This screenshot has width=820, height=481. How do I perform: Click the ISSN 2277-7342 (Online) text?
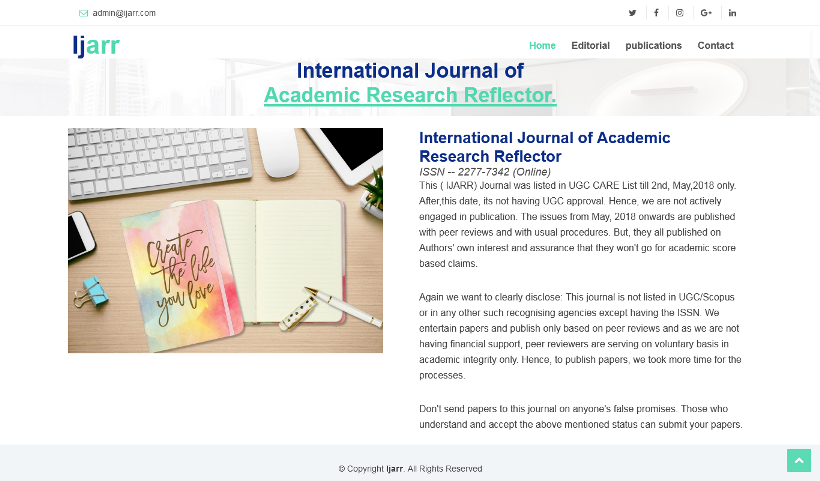(x=484, y=172)
